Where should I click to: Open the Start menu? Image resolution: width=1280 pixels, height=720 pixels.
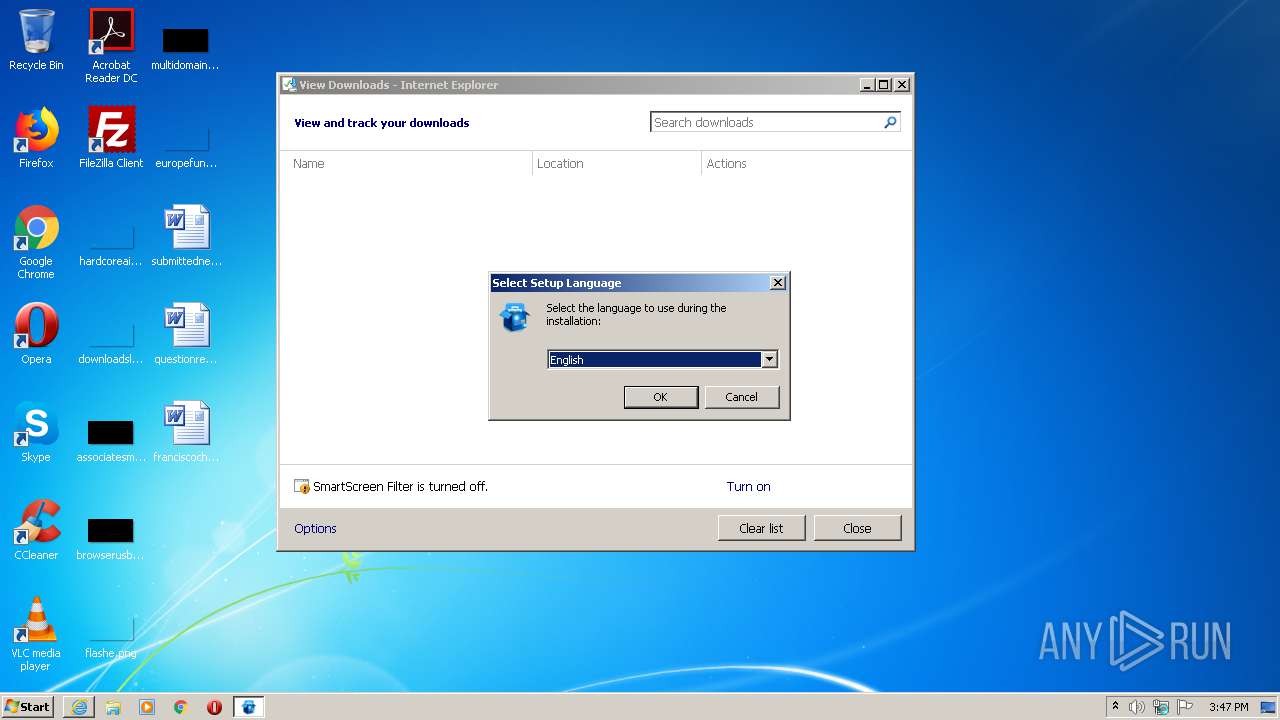coord(27,707)
